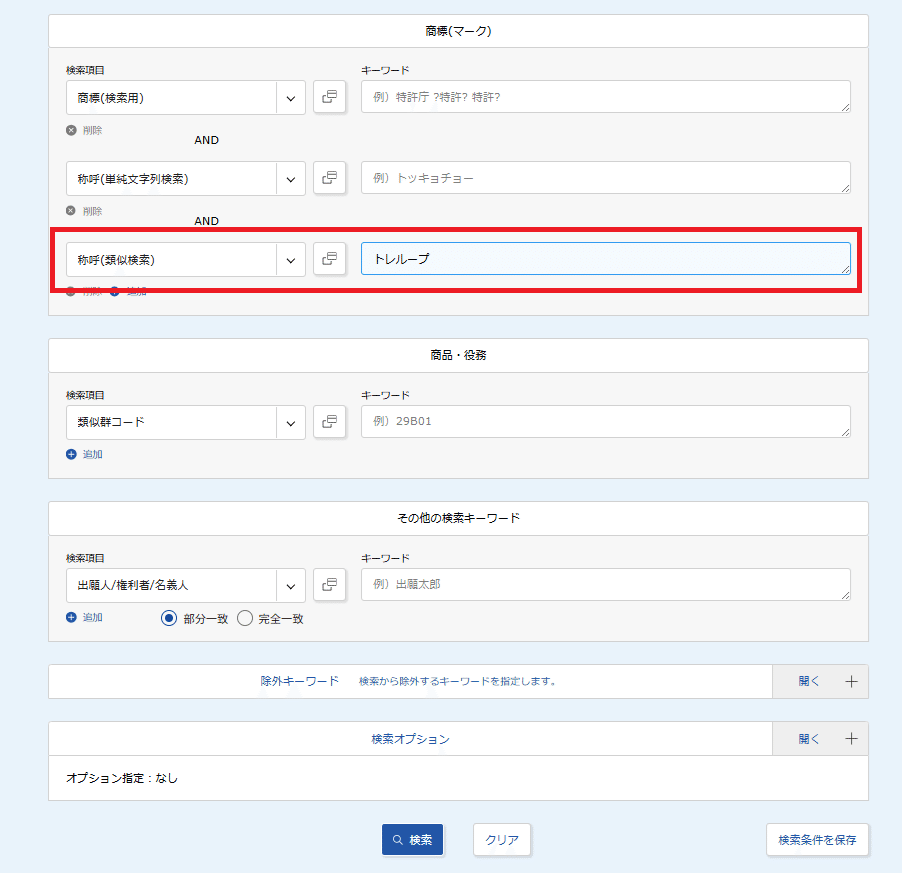This screenshot has width=902, height=873.
Task: Click the copy icon next to 類似群コード
Action: [x=329, y=421]
